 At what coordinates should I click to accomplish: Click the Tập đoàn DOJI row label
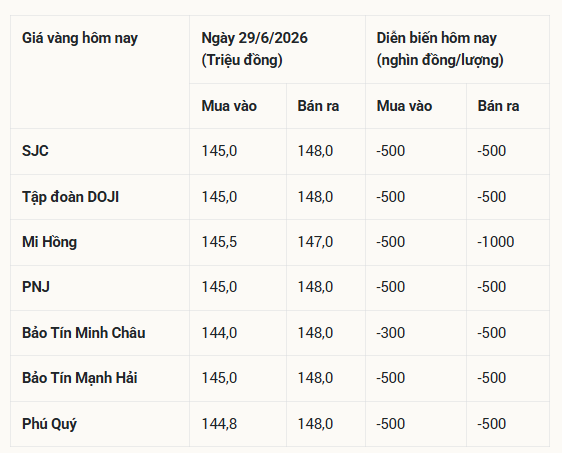[x=70, y=197]
